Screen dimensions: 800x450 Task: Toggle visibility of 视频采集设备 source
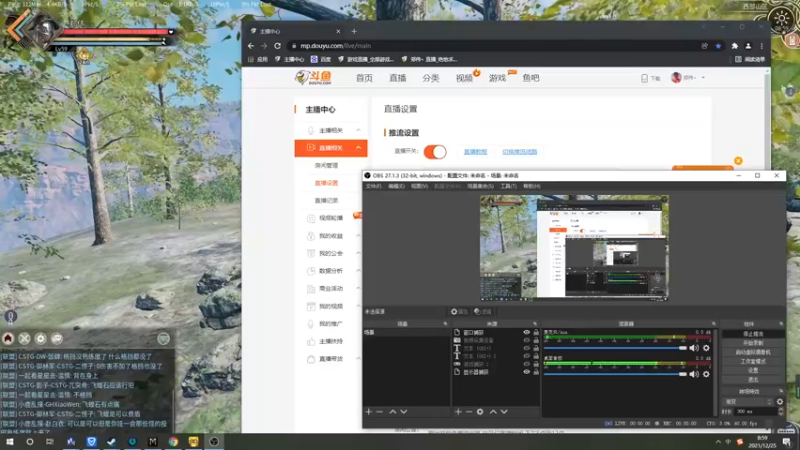[x=527, y=340]
